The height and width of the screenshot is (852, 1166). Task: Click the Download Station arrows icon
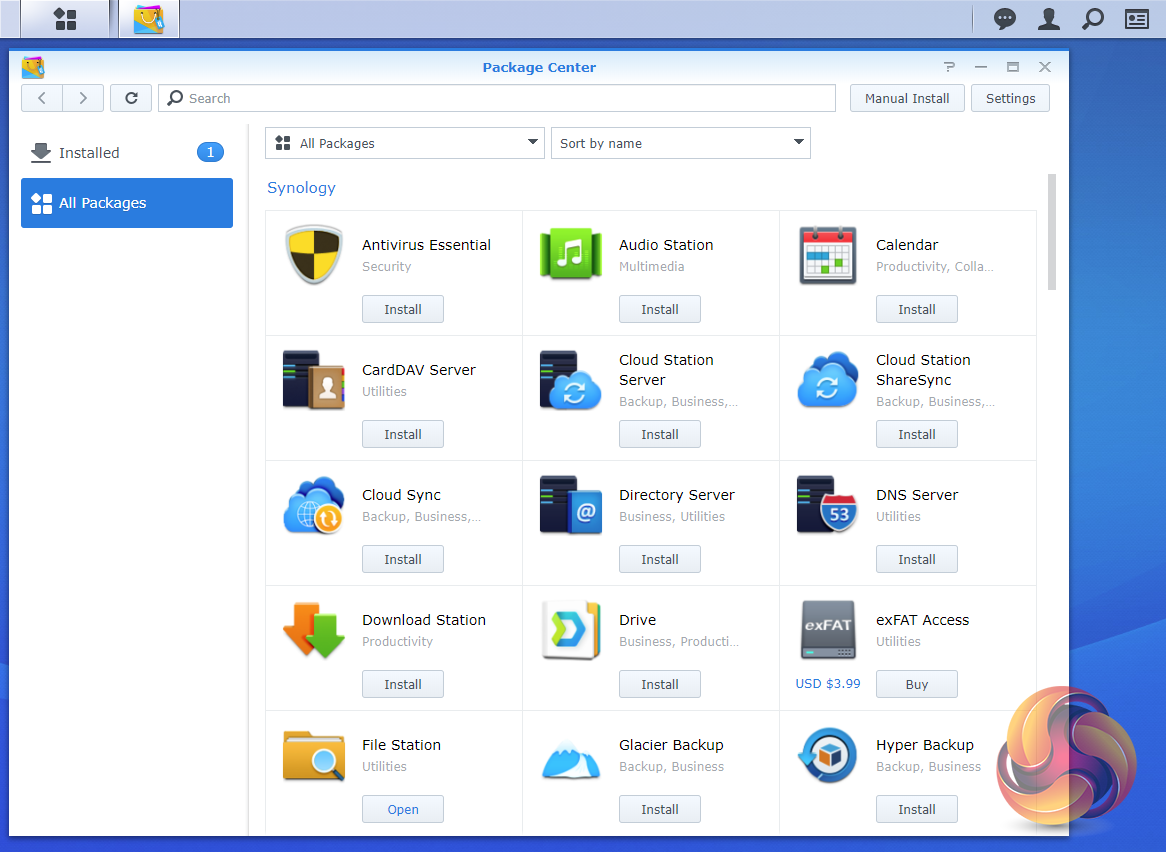click(314, 630)
